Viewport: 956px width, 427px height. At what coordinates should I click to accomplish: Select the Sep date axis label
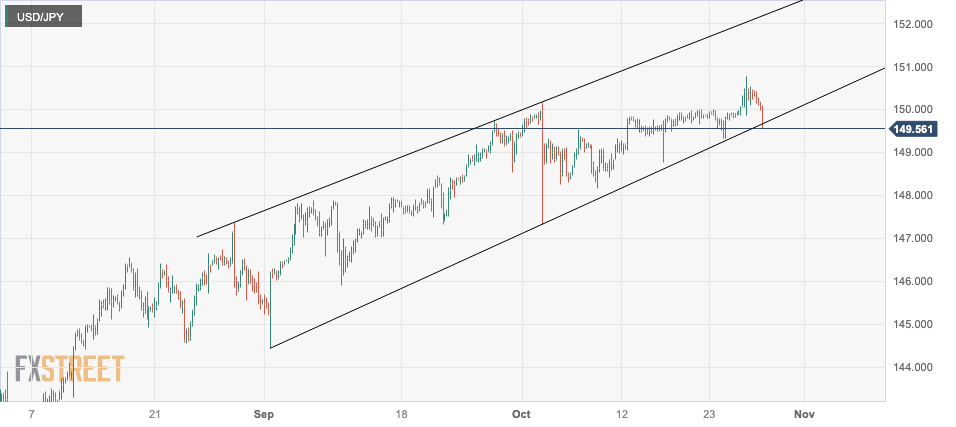tap(264, 414)
